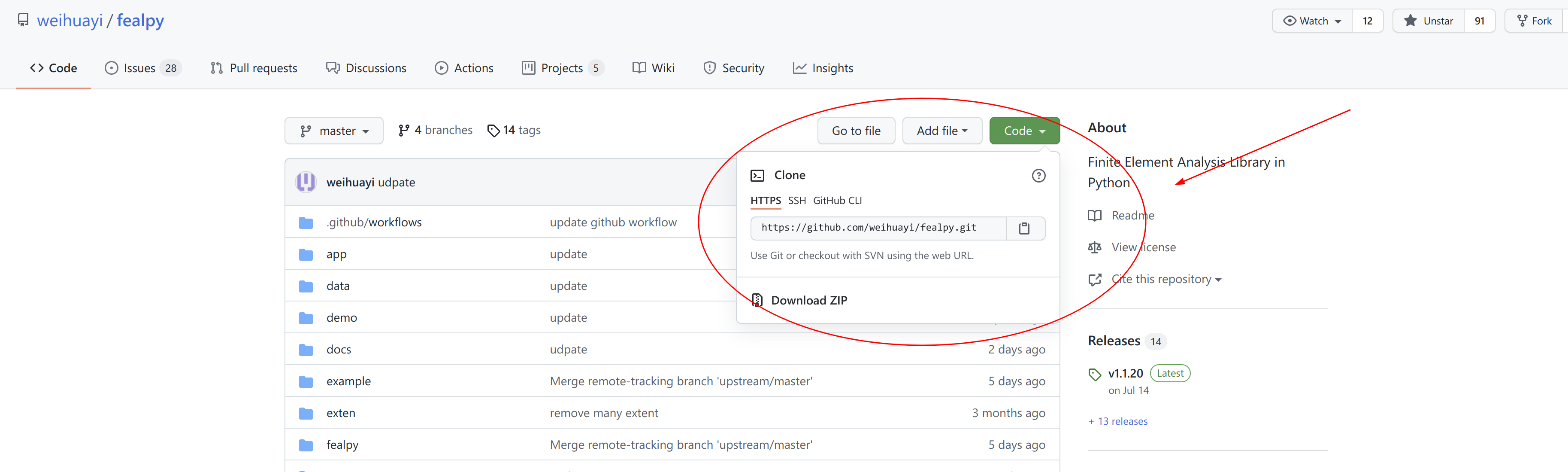The height and width of the screenshot is (472, 1568).
Task: Toggle the green Code dropdown button
Action: [x=1024, y=130]
